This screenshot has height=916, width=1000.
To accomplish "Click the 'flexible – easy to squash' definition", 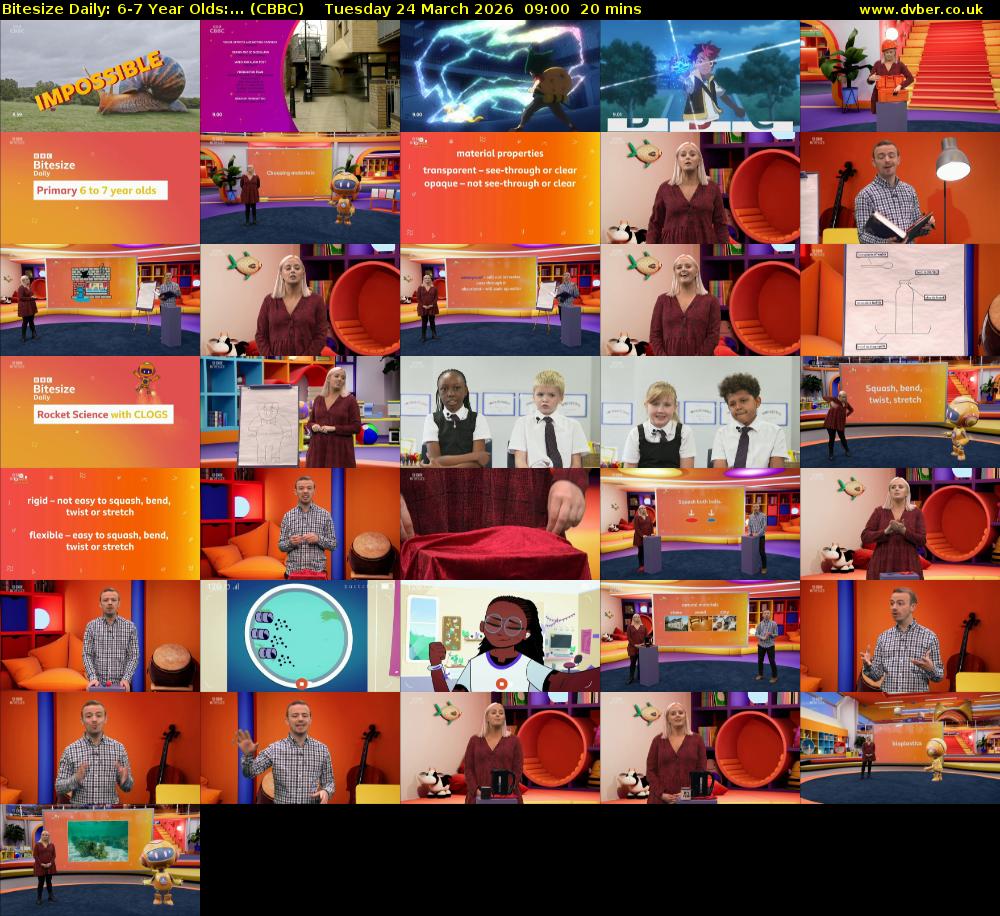I will (99, 541).
